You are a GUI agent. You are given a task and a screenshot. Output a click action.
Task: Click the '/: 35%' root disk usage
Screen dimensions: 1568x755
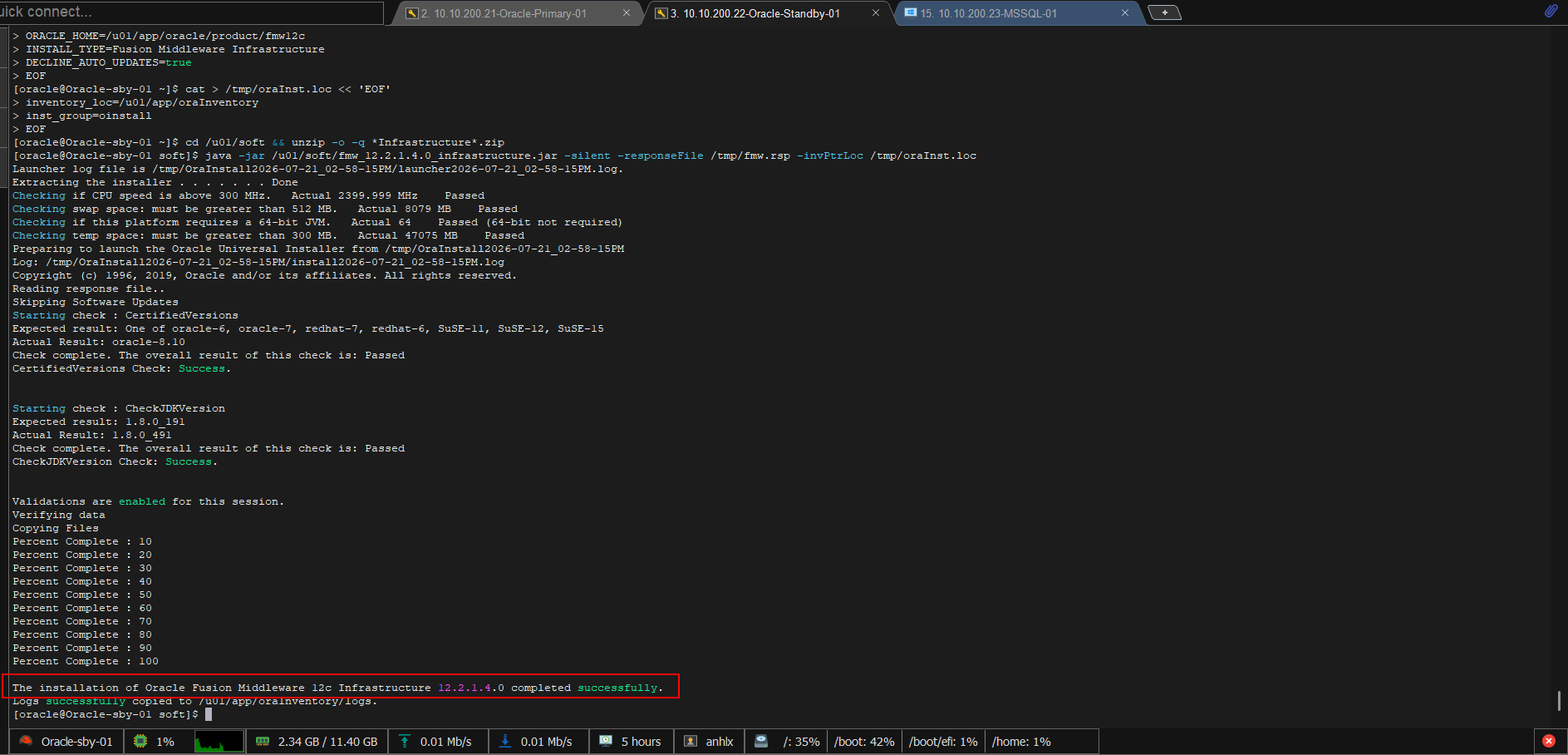point(801,742)
